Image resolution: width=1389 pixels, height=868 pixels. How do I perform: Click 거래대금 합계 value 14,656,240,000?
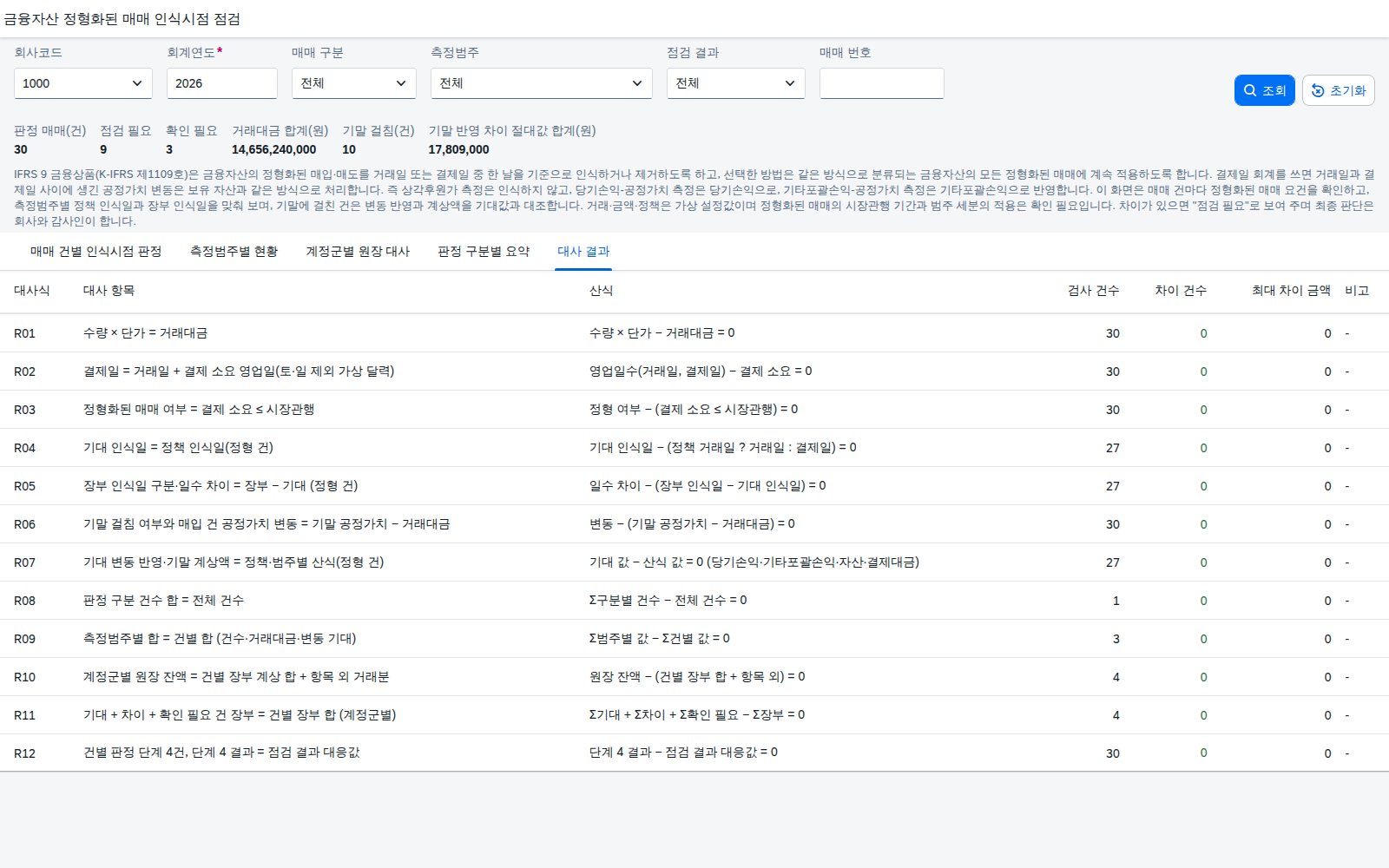click(273, 149)
